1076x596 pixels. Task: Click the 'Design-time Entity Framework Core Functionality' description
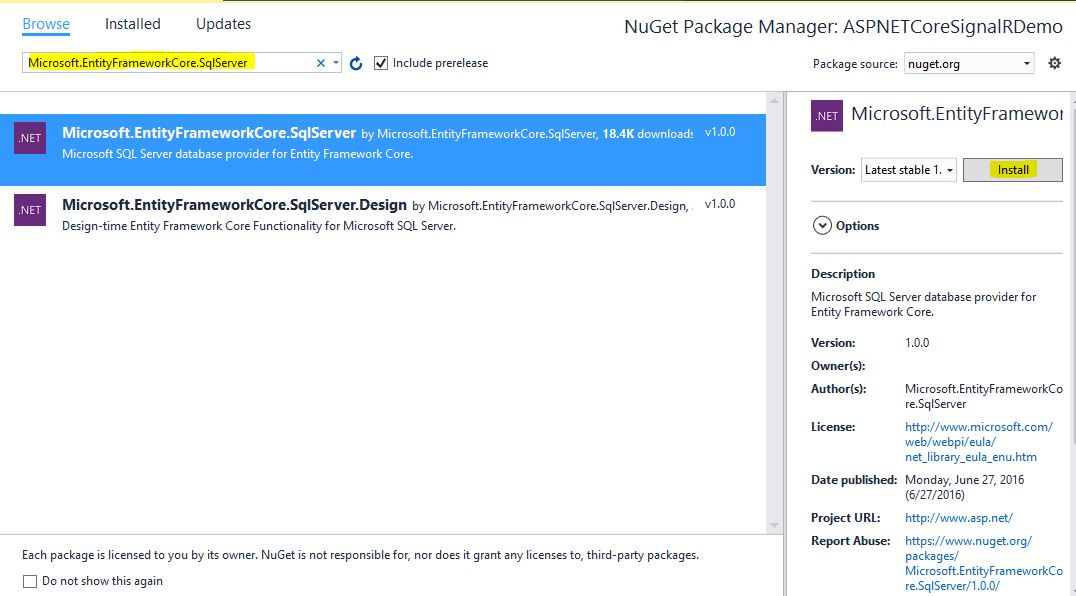tap(259, 226)
